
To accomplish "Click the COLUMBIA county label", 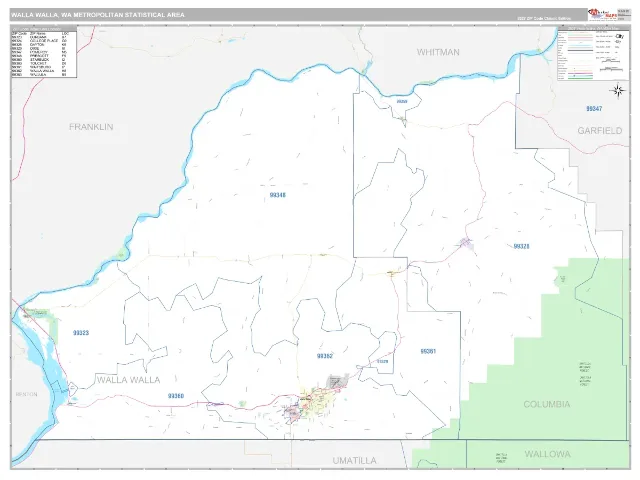I will (x=547, y=404).
